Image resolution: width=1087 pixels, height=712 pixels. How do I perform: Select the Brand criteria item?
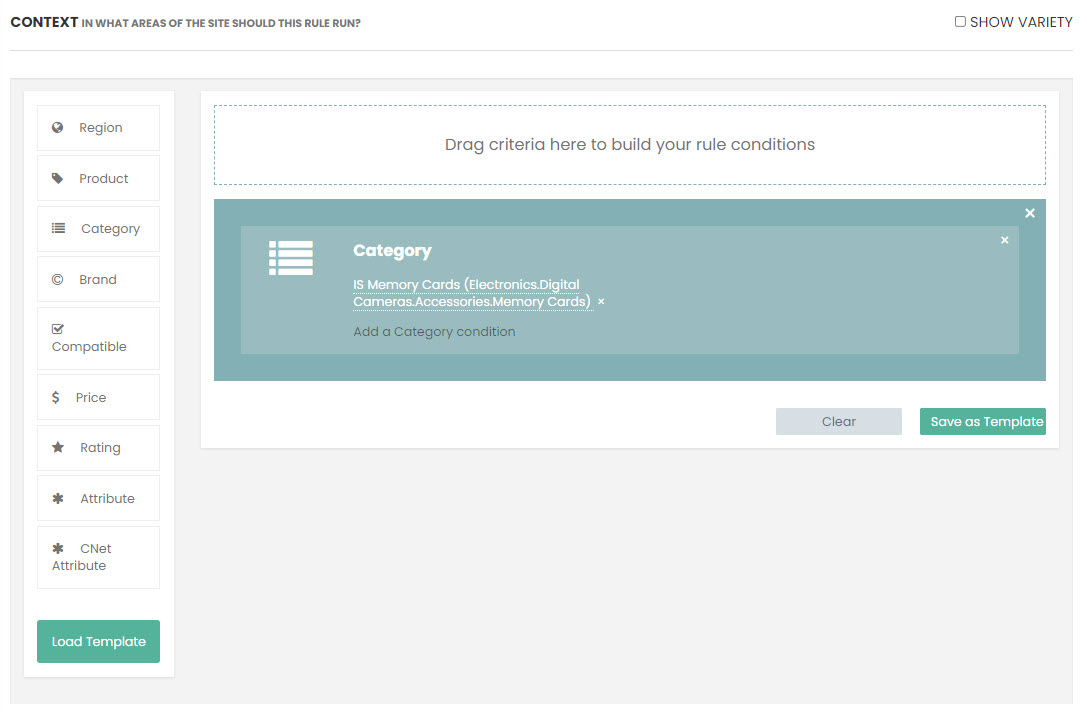(x=98, y=279)
